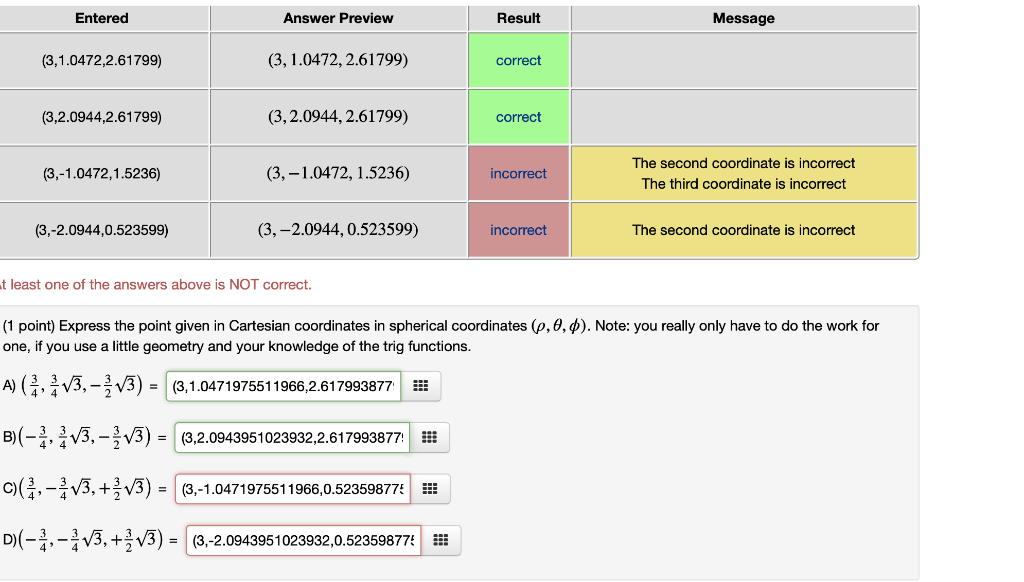The width and height of the screenshot is (1024, 582).
Task: Click the 'Result' column header
Action: click(518, 18)
